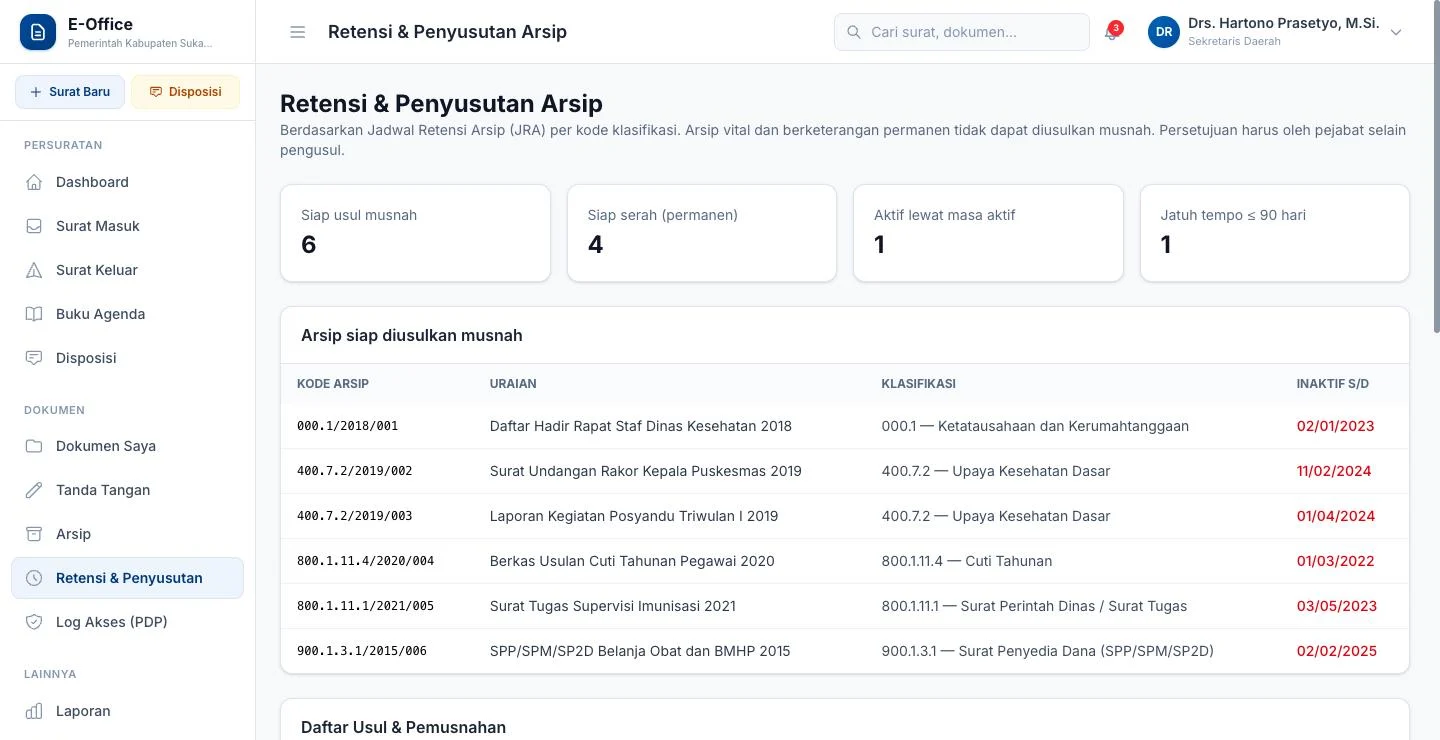The height and width of the screenshot is (740, 1440).
Task: Click the Surat Keluar send icon
Action: (34, 270)
